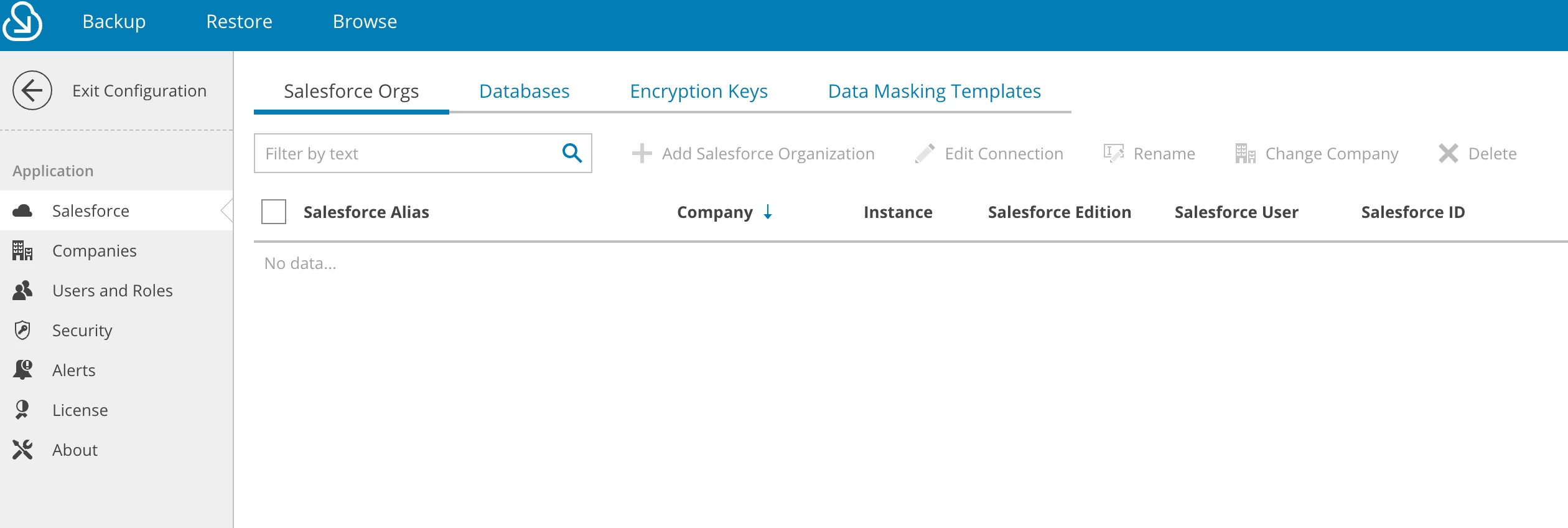This screenshot has height=528, width=1568.
Task: Click the Users and Roles people icon
Action: [22, 291]
